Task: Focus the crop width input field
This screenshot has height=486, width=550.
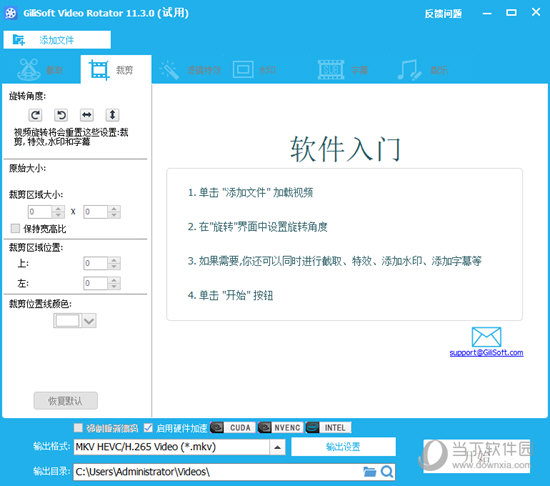Action: [40, 212]
